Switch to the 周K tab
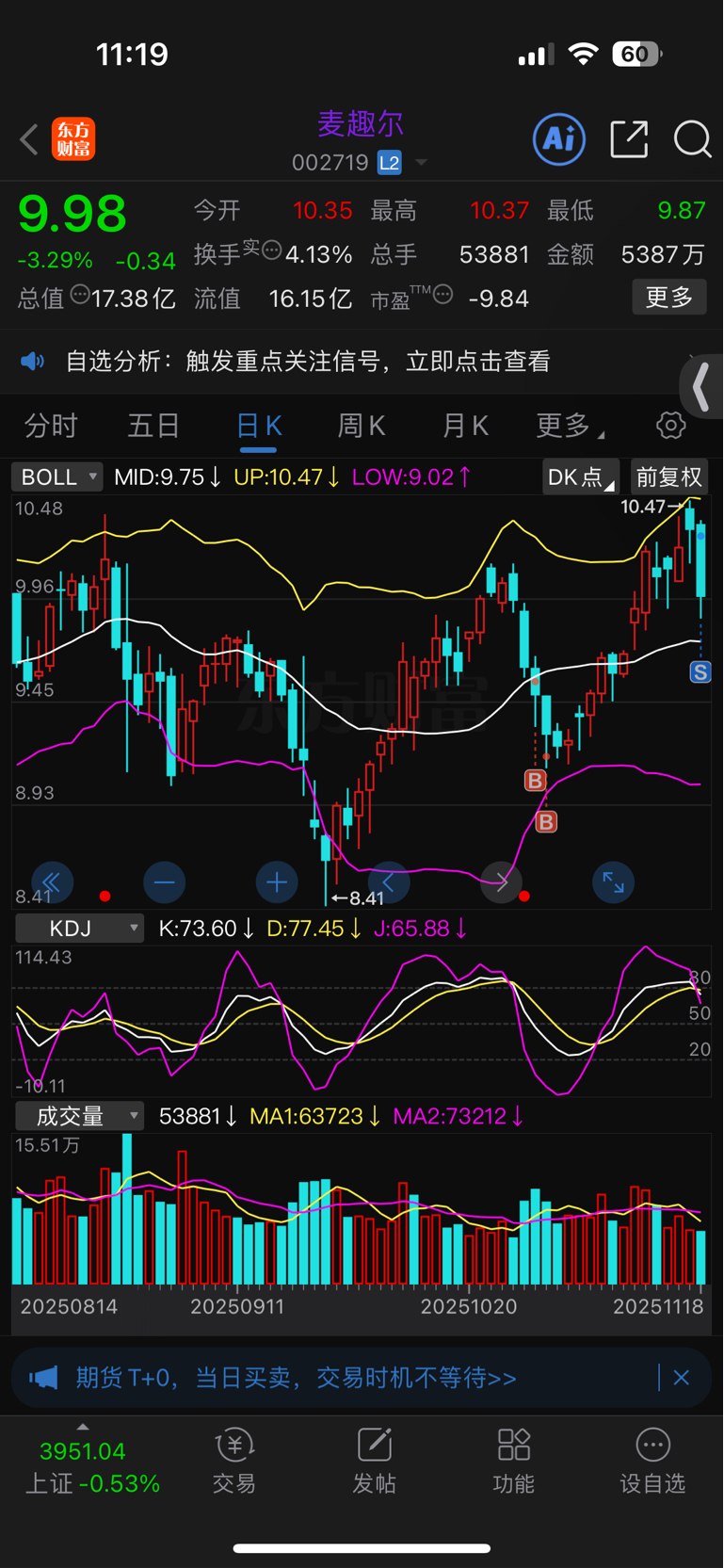This screenshot has width=724, height=1568. point(362,426)
